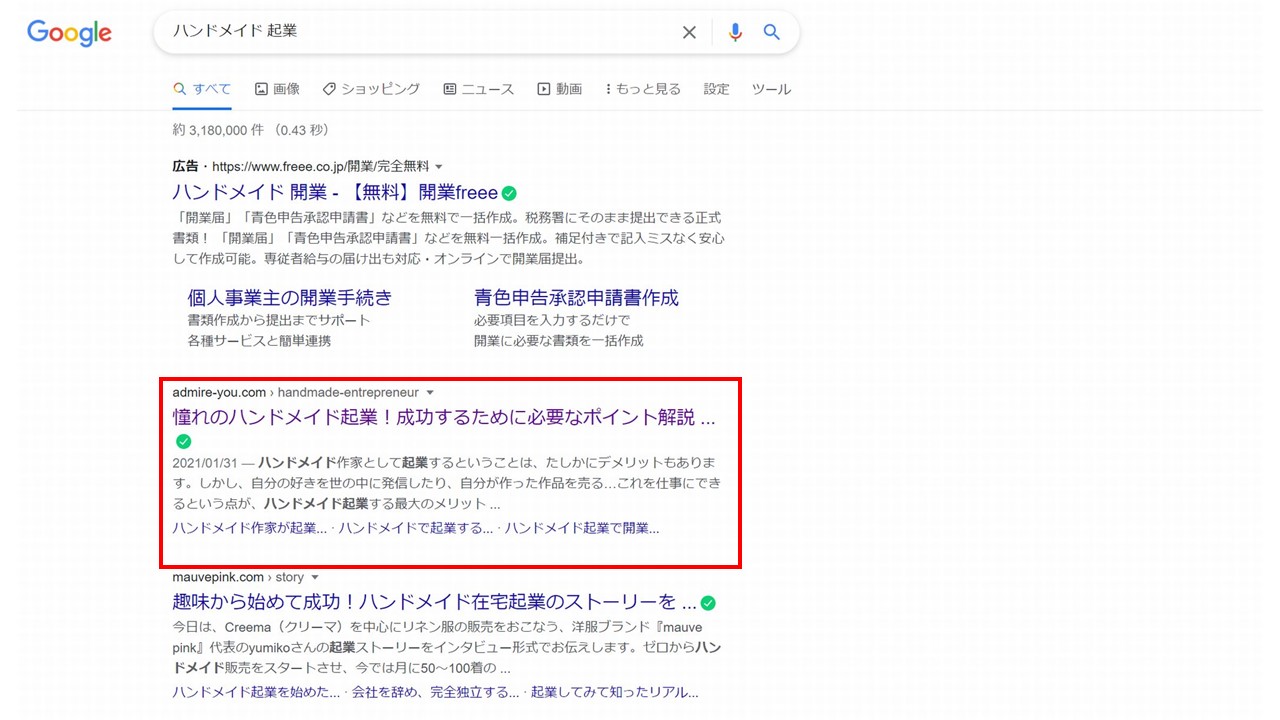This screenshot has height=720, width=1280.
Task: Open sub-link ハンドメイド起業を始めた...
Action: point(255,692)
